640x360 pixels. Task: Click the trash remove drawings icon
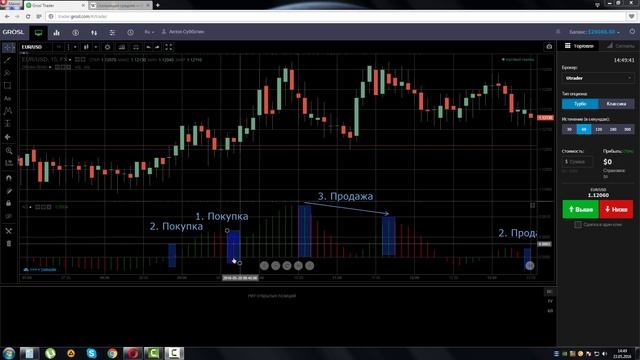point(9,244)
